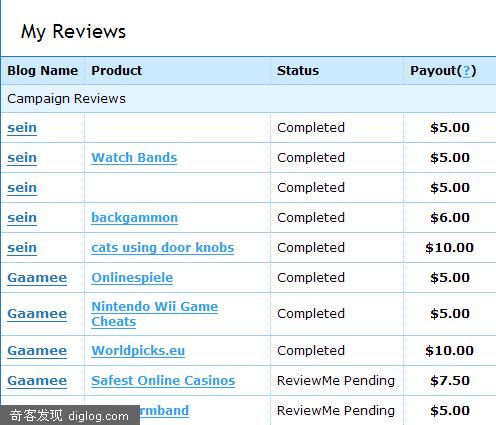The height and width of the screenshot is (425, 496).
Task: Open Gaamee blog link in Onlinespiele row
Action: coord(37,278)
